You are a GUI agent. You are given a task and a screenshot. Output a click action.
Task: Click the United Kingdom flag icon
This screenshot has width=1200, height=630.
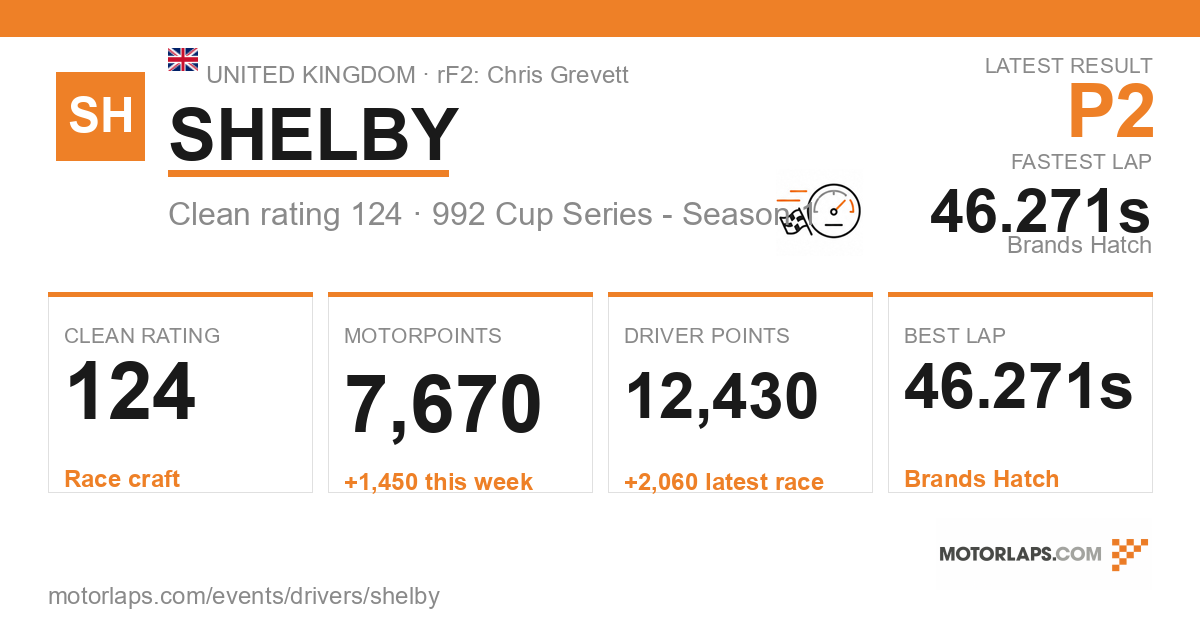tap(183, 59)
